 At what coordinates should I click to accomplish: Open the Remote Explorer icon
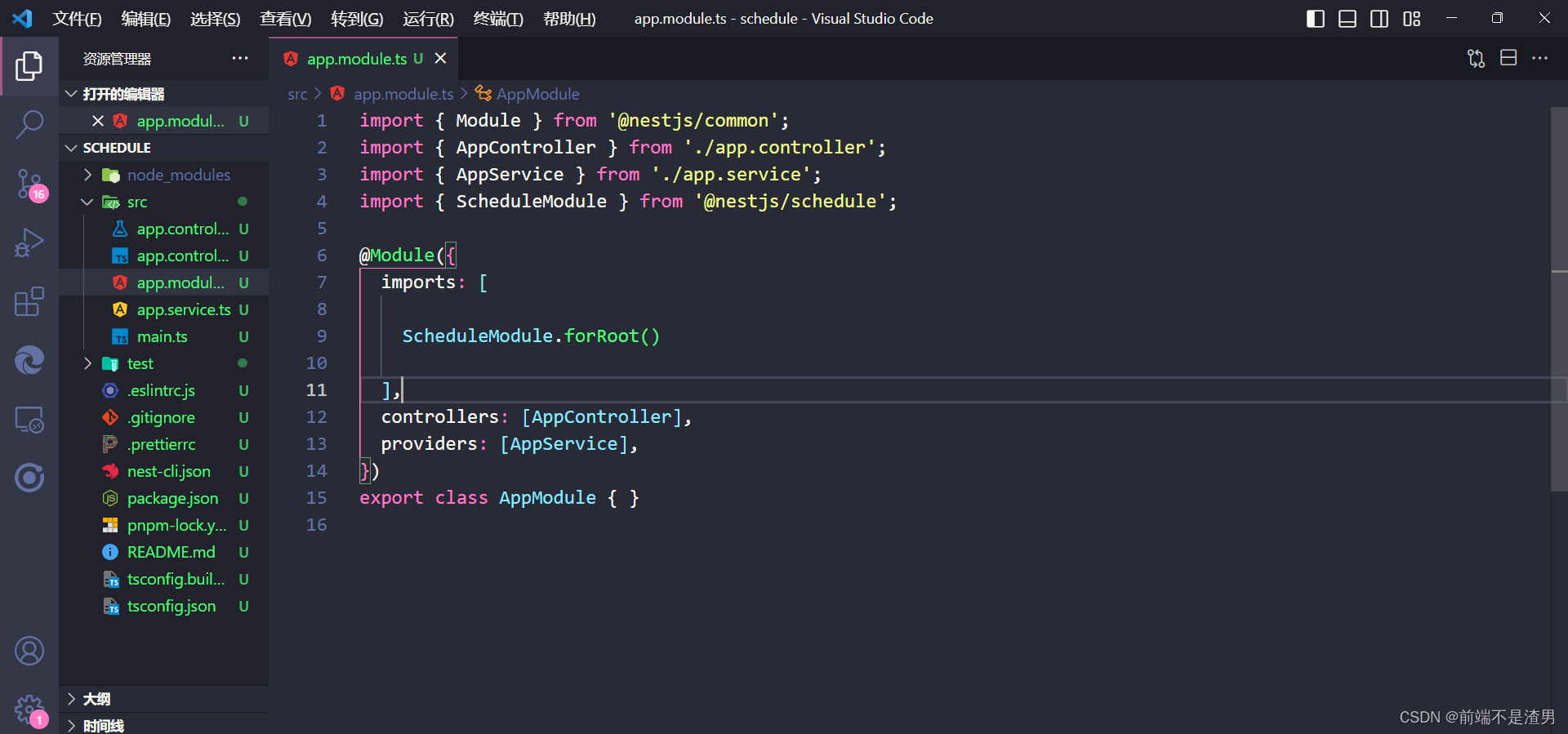click(x=29, y=420)
